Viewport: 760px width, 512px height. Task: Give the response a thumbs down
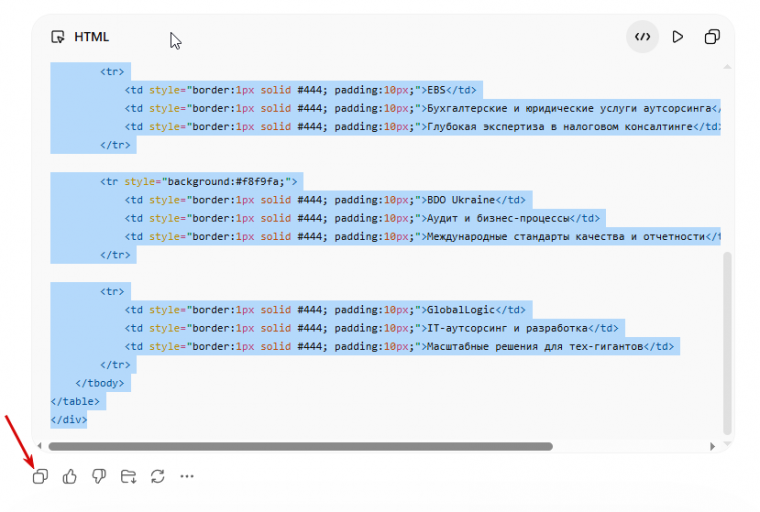coord(99,476)
